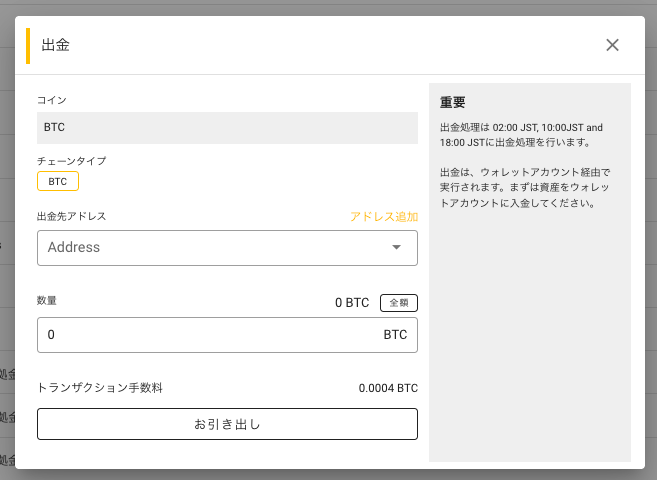
Task: Open the Address selection field
Action: (x=227, y=248)
